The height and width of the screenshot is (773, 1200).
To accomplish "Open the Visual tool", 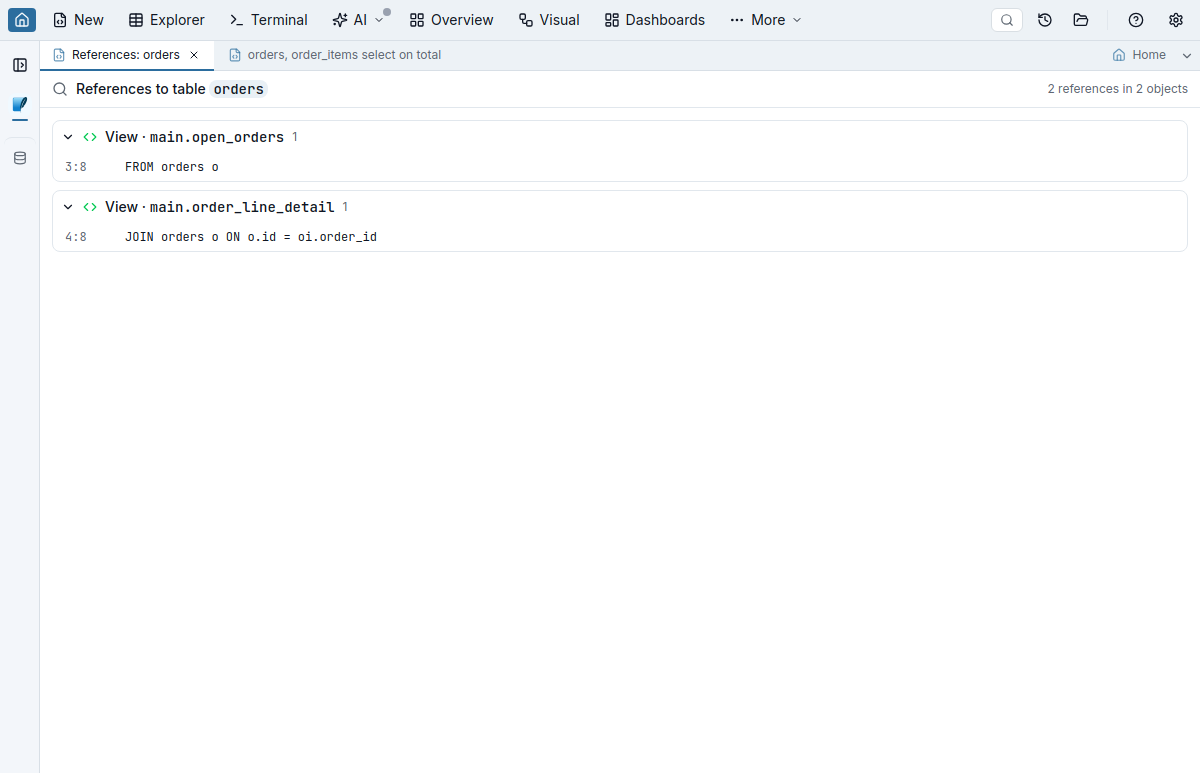I will point(549,20).
